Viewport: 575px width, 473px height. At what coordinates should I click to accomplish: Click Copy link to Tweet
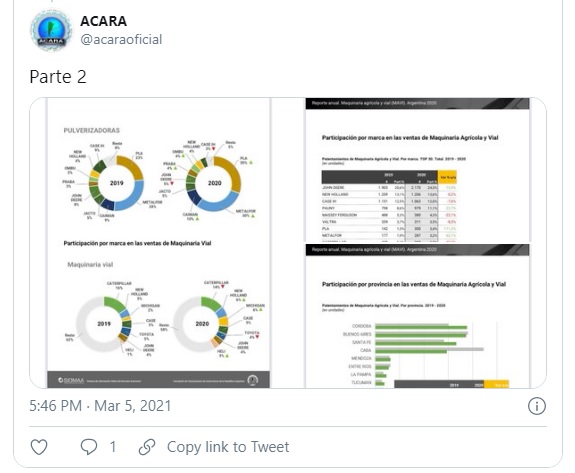pos(228,447)
